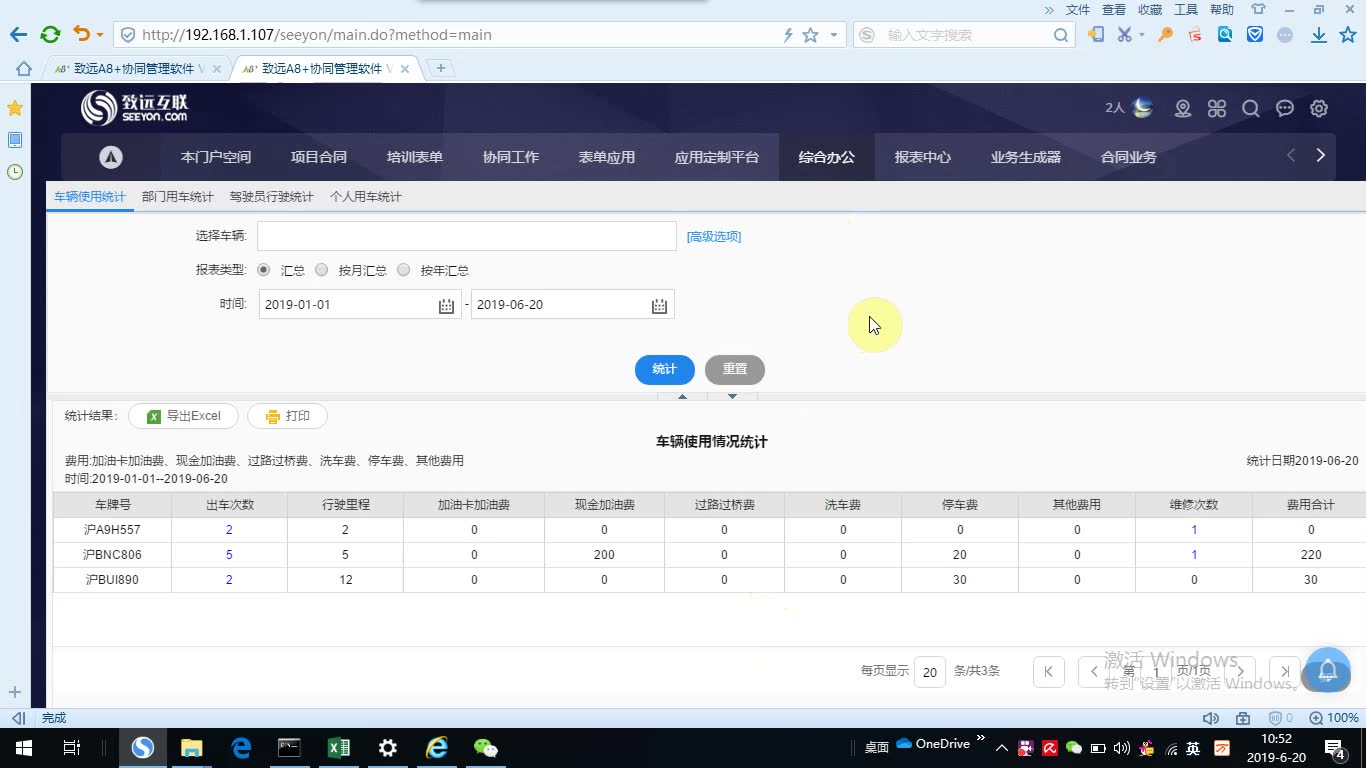
Task: Reload the page with green refresh icon
Action: [50, 35]
